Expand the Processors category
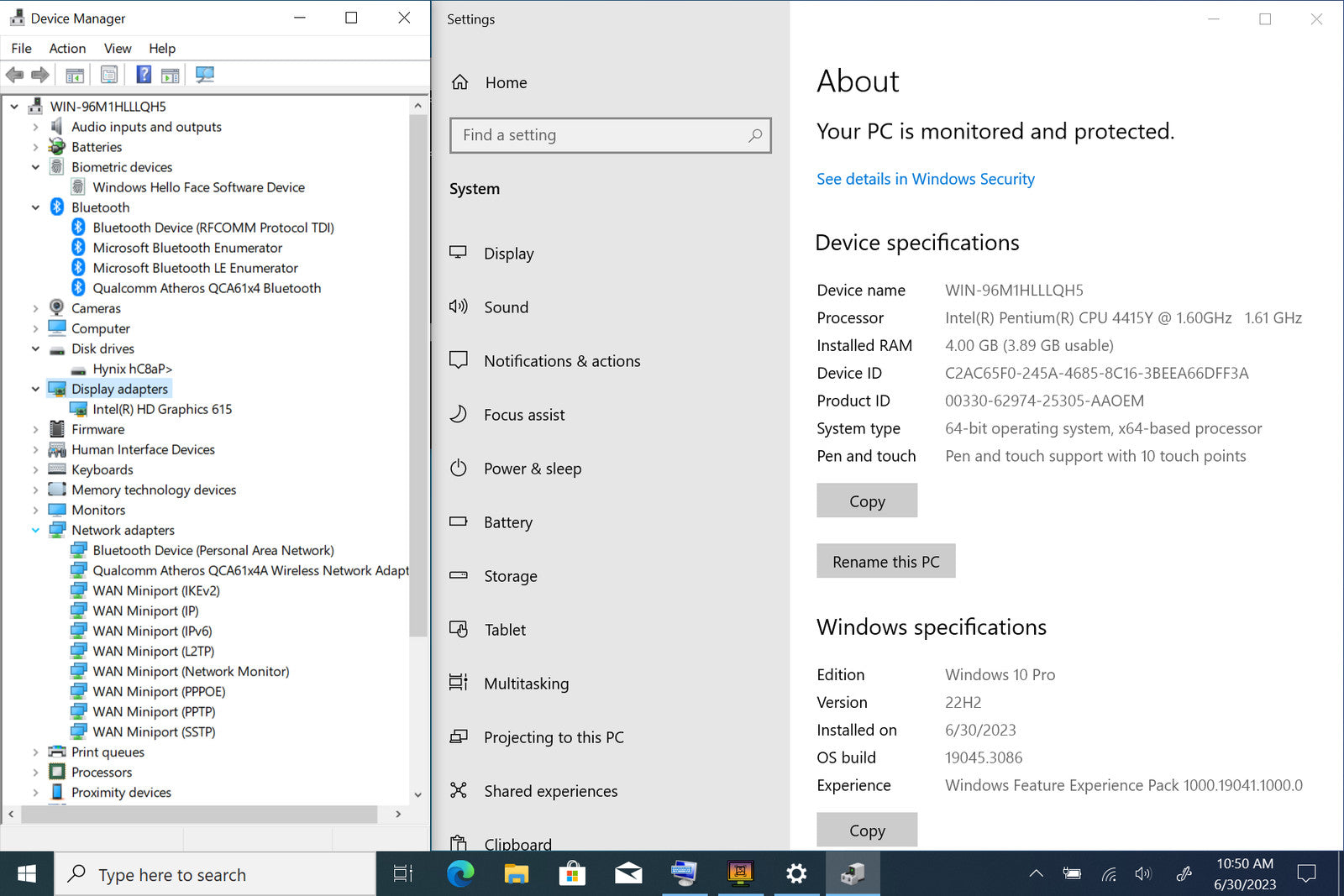This screenshot has width=1344, height=896. [x=35, y=772]
